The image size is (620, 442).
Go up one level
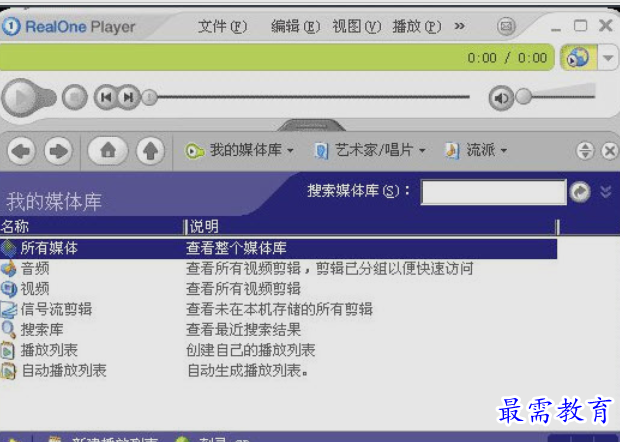tap(150, 151)
